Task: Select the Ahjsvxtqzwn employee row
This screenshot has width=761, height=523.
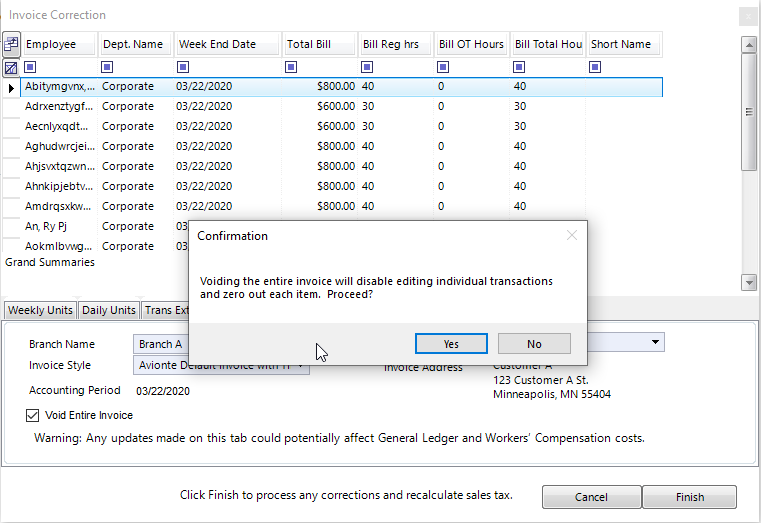Action: [341, 166]
